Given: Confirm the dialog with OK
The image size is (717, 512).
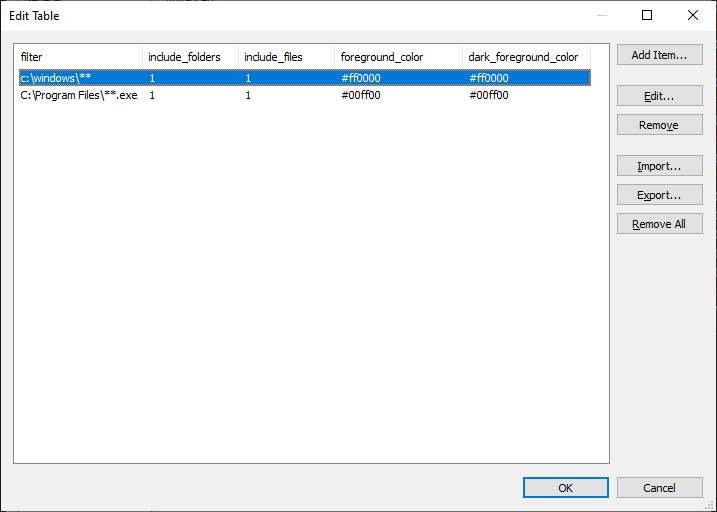Looking at the screenshot, I should (x=565, y=488).
